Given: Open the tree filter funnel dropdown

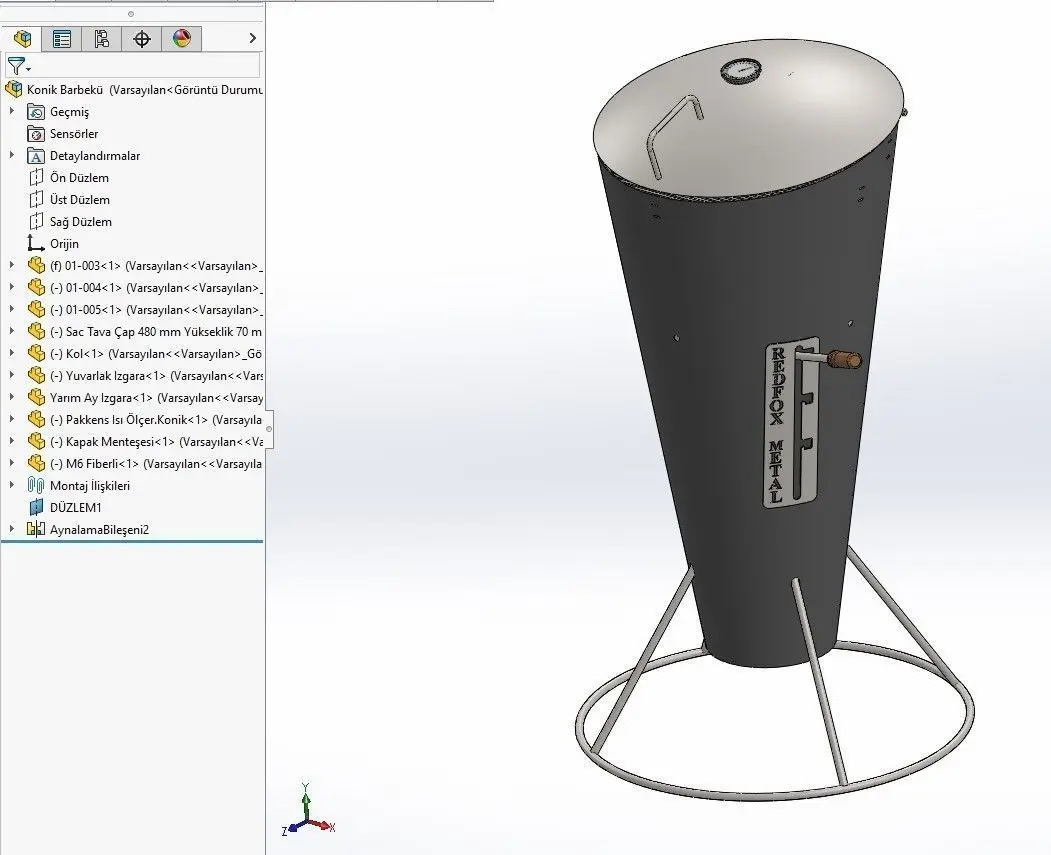Looking at the screenshot, I should point(18,66).
